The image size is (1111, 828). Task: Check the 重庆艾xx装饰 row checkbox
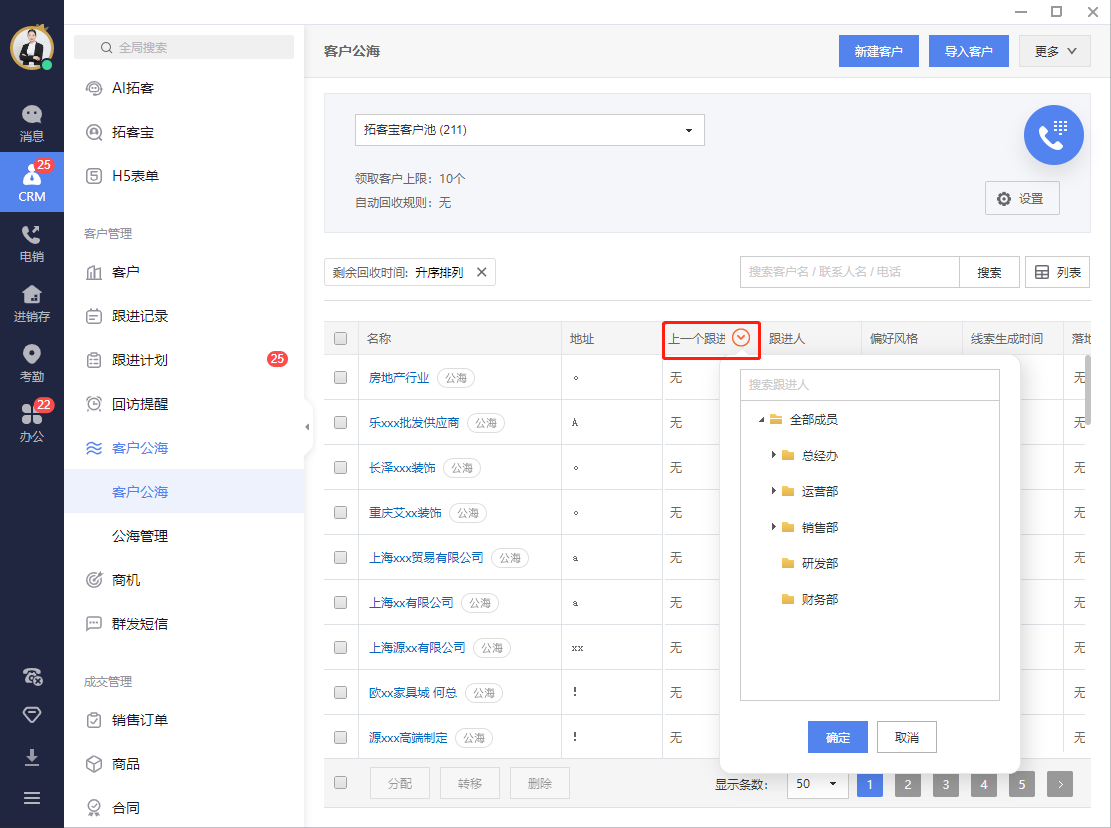tap(341, 513)
